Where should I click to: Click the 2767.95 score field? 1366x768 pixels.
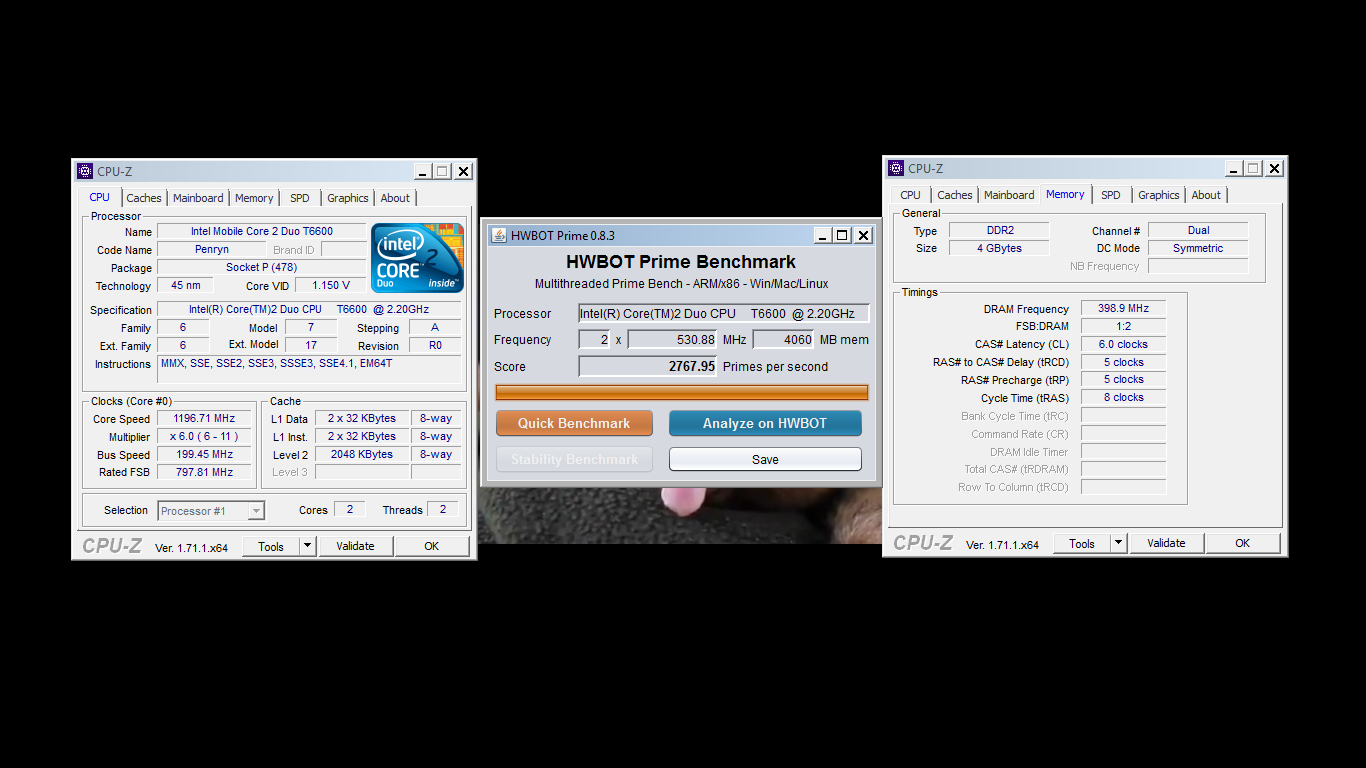[x=648, y=366]
